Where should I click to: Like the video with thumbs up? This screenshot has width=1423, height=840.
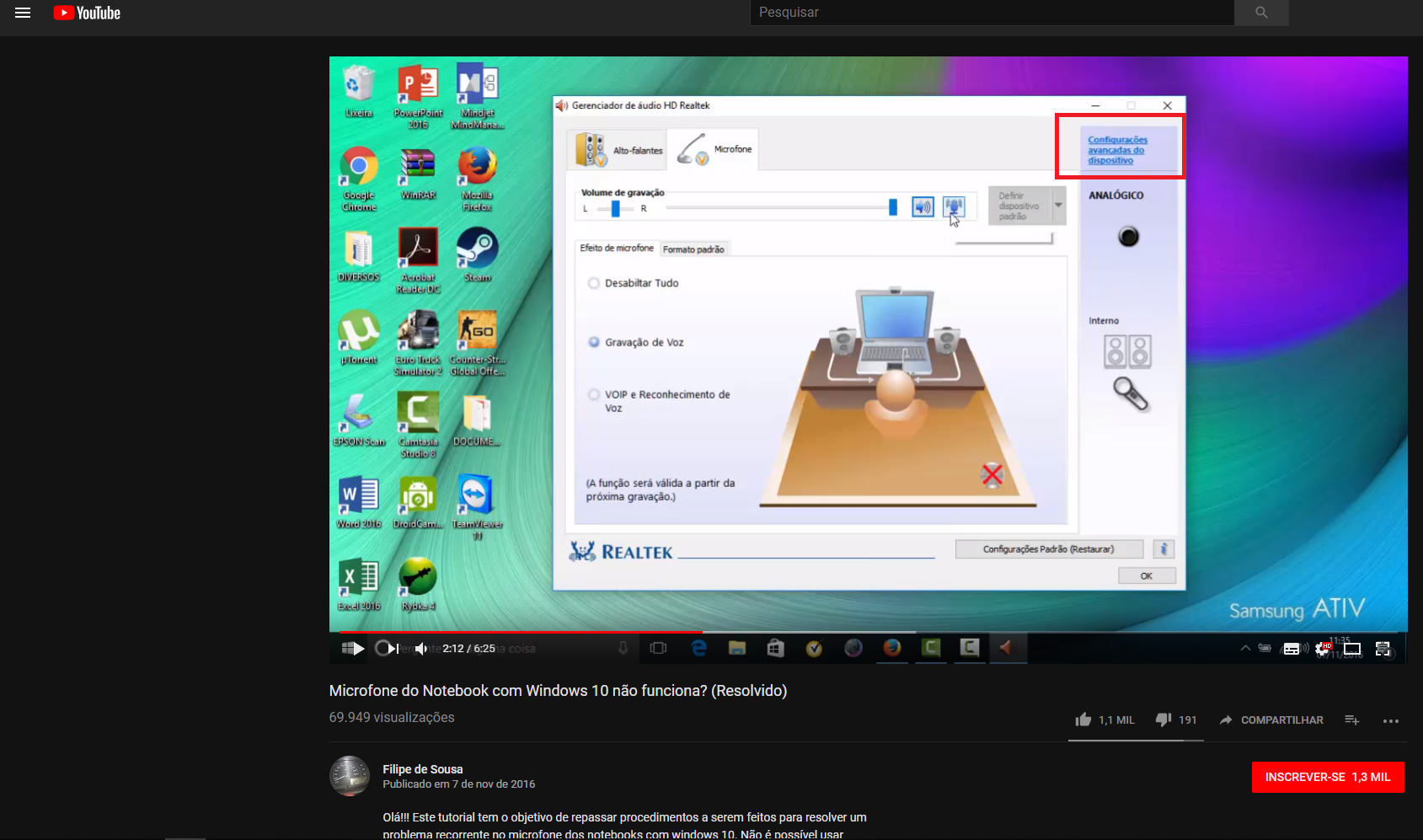coord(1083,720)
